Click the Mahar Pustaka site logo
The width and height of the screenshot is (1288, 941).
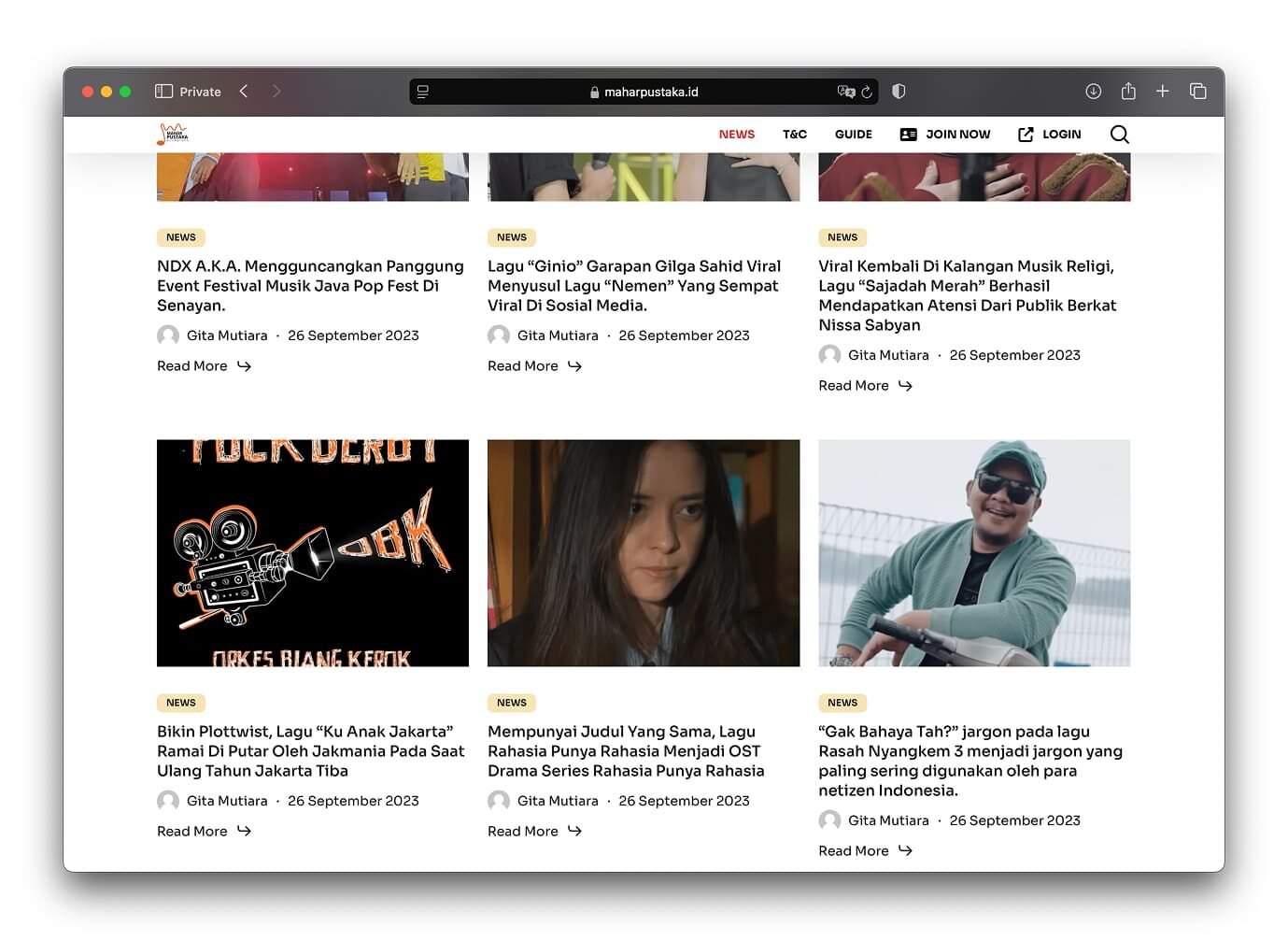(173, 135)
